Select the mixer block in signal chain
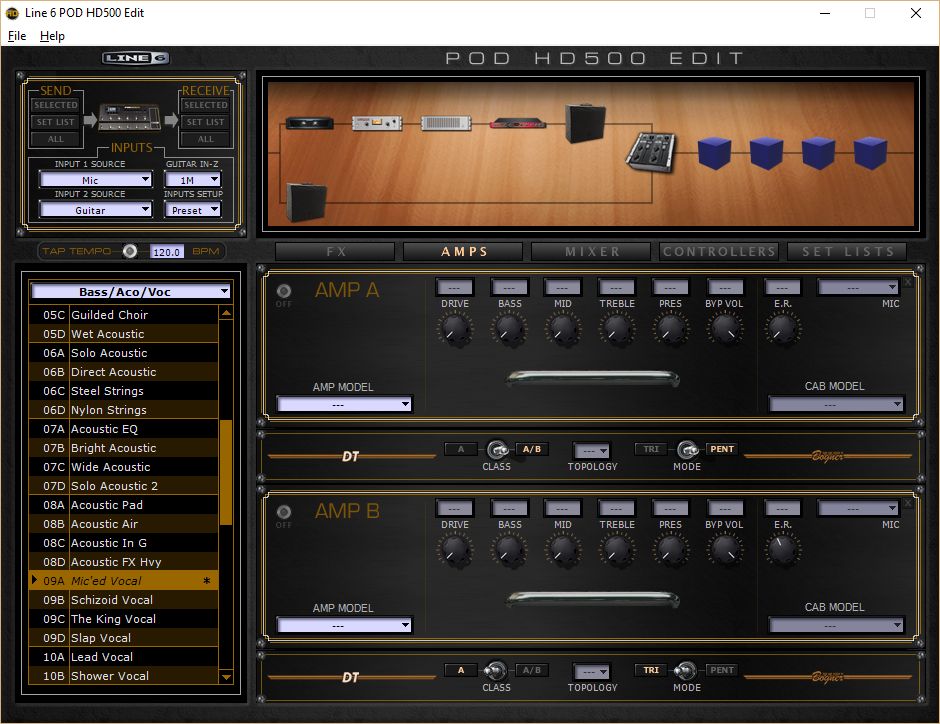The width and height of the screenshot is (940, 724). coord(650,152)
